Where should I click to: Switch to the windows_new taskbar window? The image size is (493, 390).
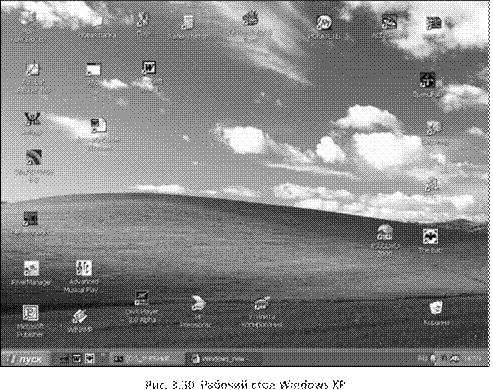[223, 359]
